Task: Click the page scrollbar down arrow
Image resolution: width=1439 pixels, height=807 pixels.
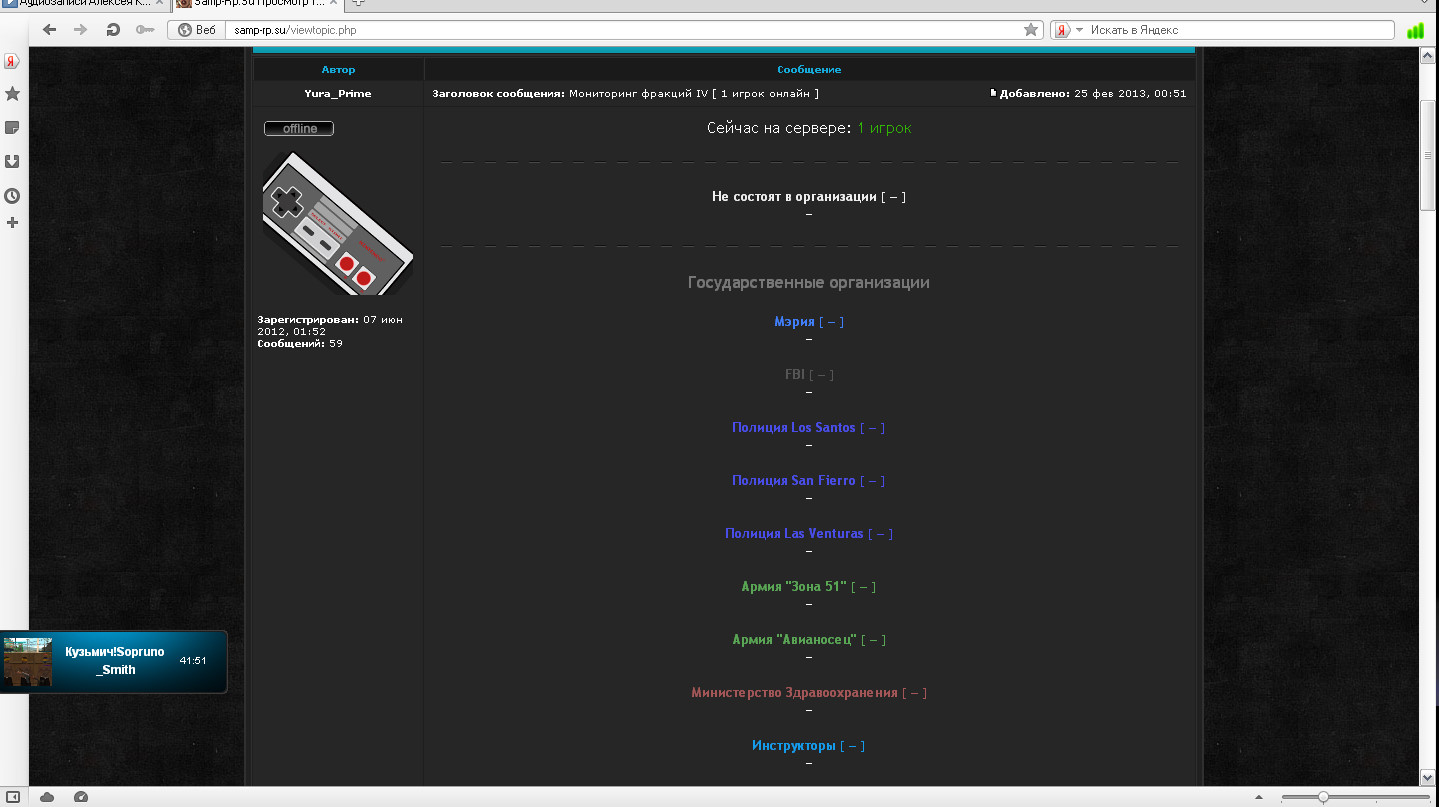Action: pyautogui.click(x=1428, y=777)
